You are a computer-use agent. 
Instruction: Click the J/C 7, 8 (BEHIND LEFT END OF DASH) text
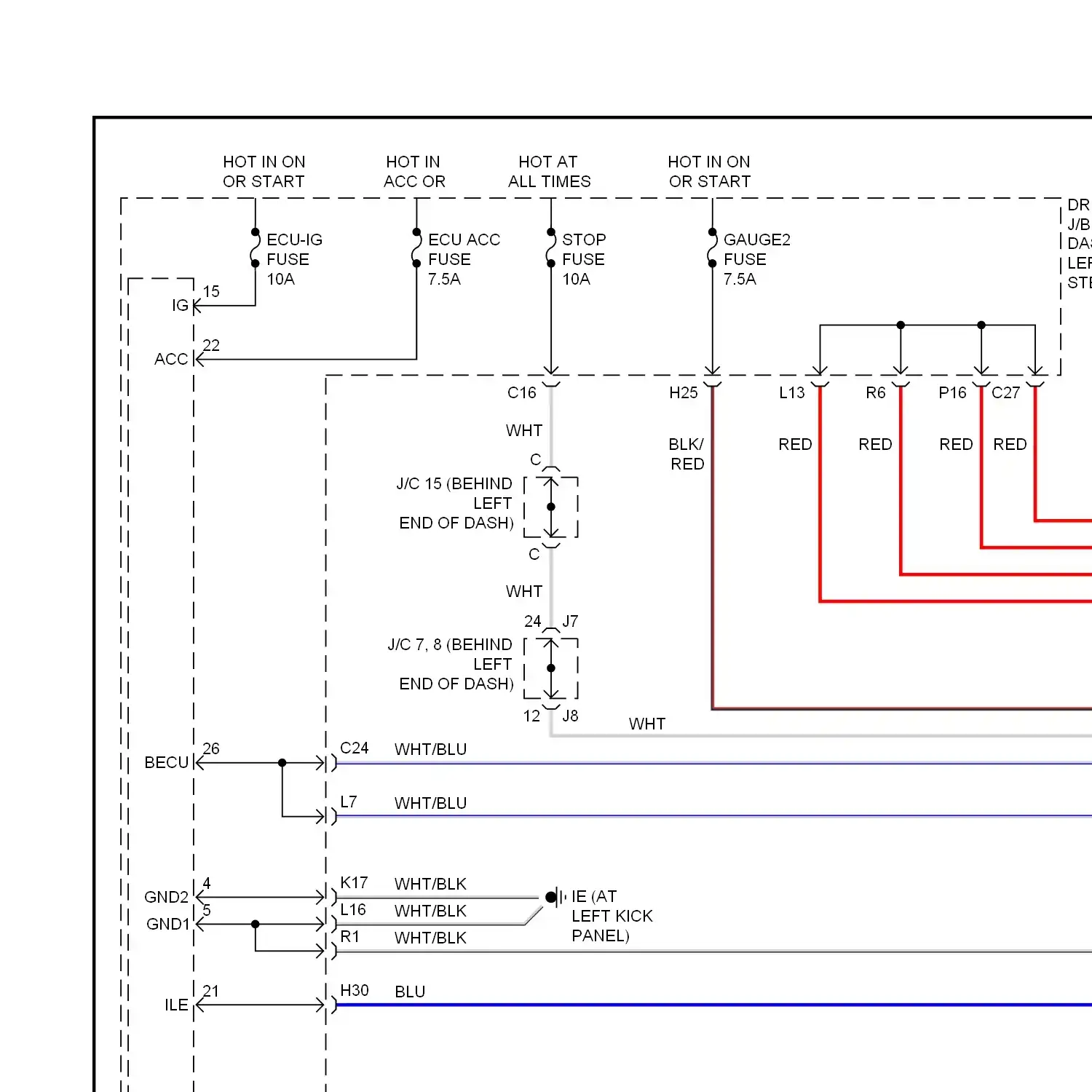(451, 664)
